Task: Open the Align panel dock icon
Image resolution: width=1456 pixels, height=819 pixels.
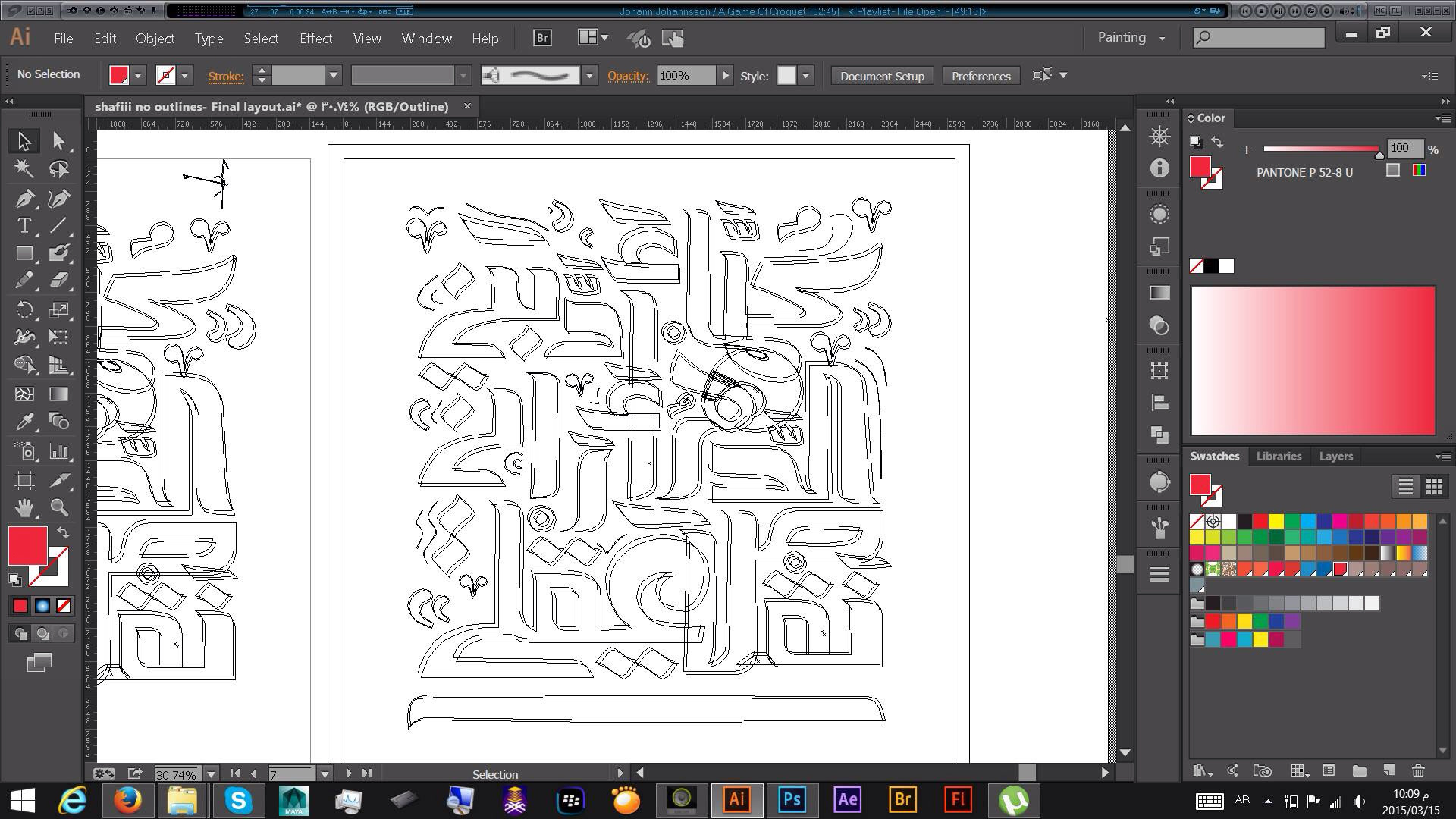Action: click(1159, 403)
